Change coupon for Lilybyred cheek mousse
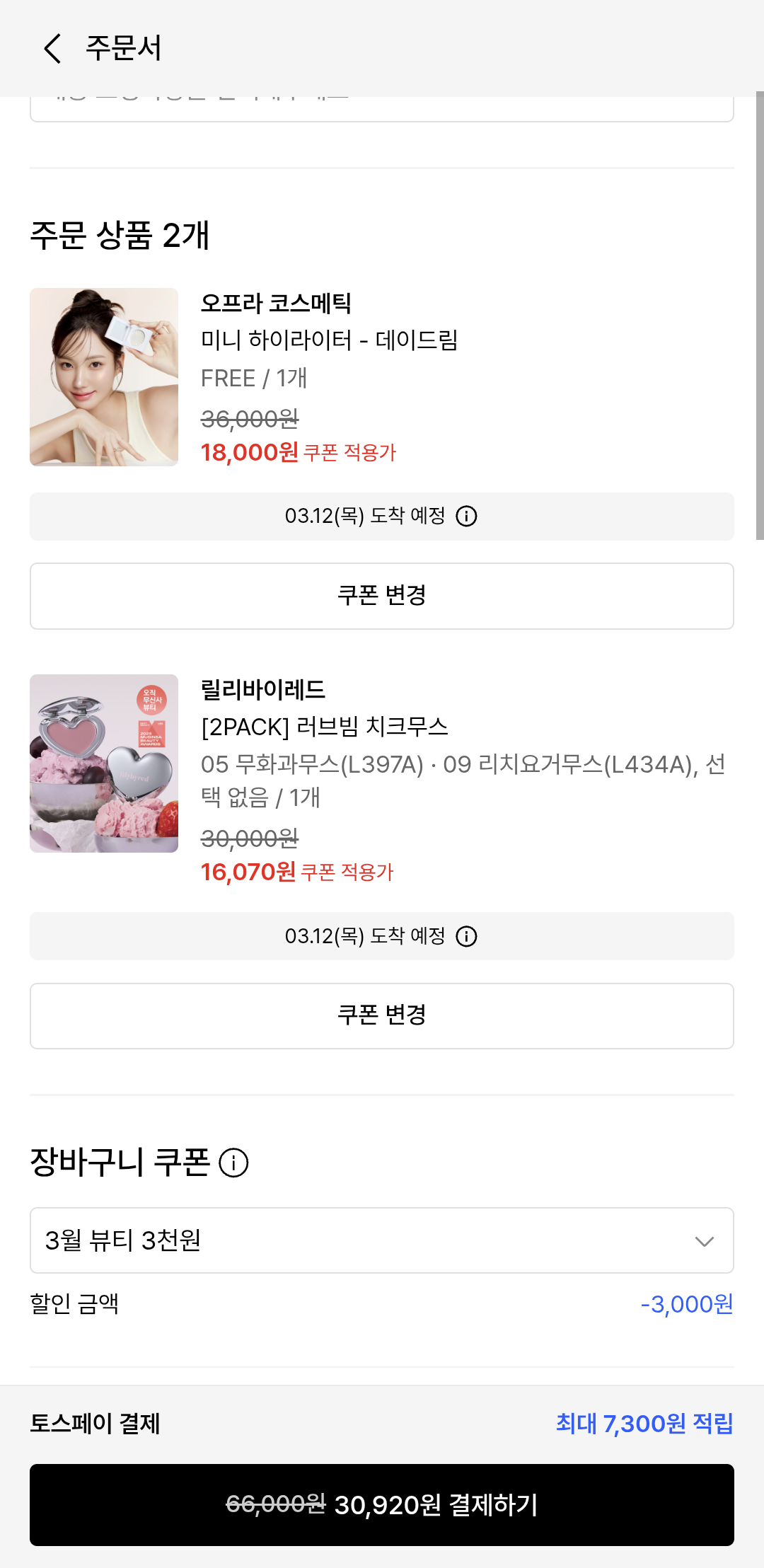This screenshot has width=764, height=1568. tap(382, 1015)
